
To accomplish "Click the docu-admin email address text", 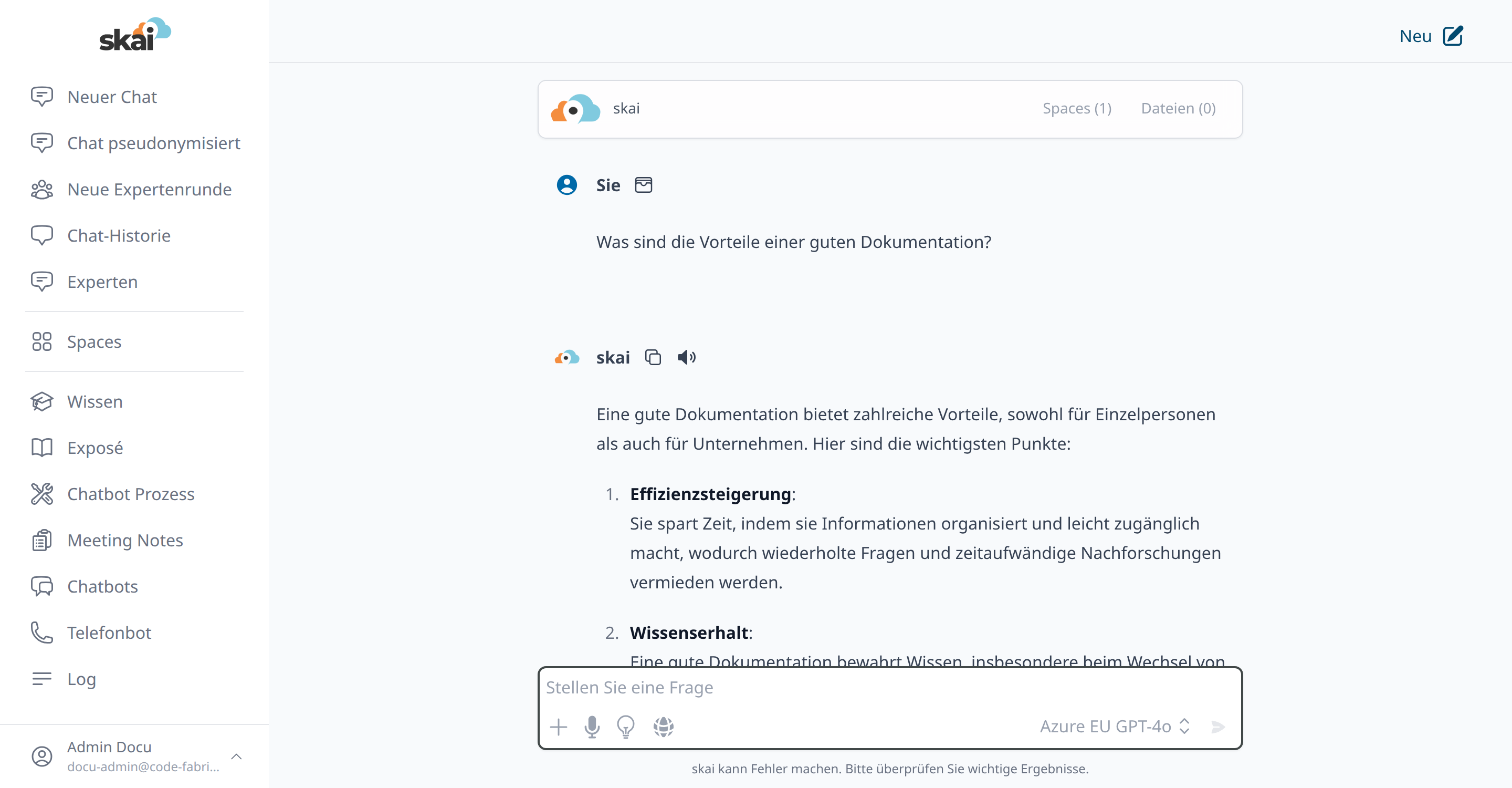I will pyautogui.click(x=143, y=766).
